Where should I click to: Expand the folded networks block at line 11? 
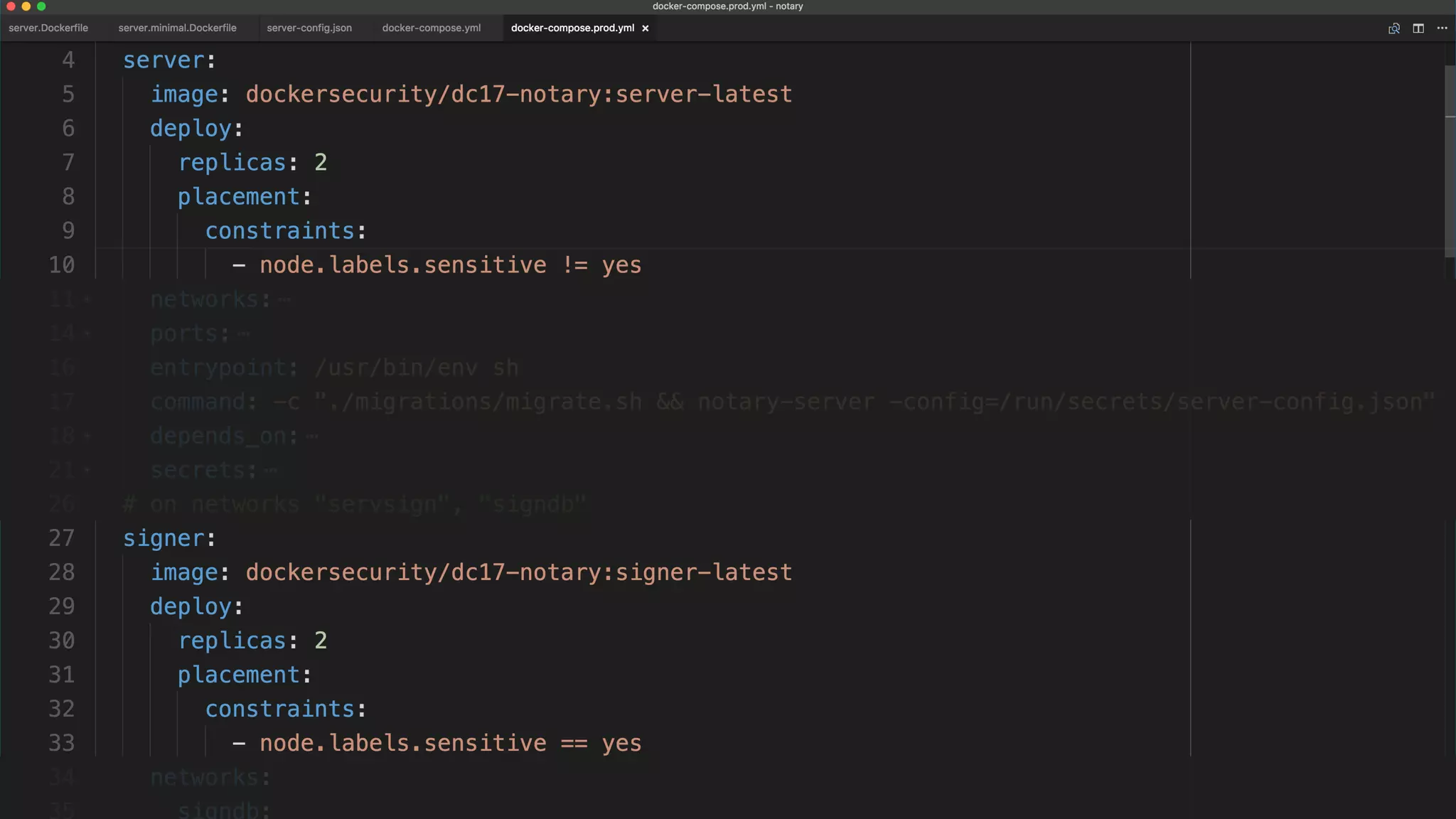(87, 300)
